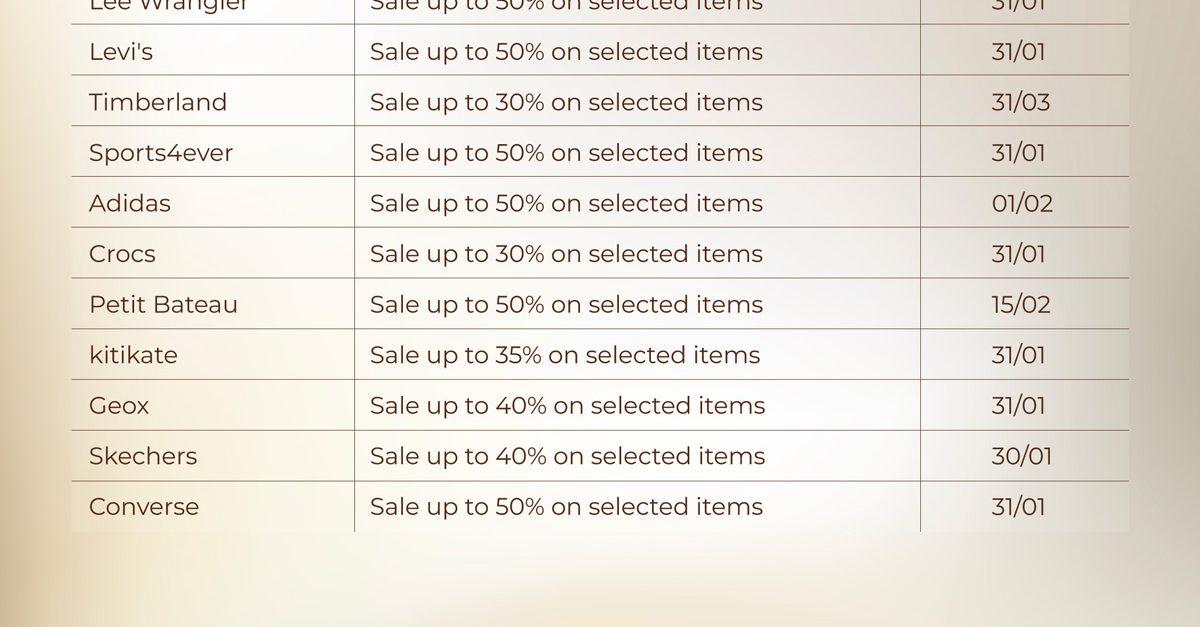
Task: Click the 31/03 end date for Timberland
Action: [x=1021, y=102]
